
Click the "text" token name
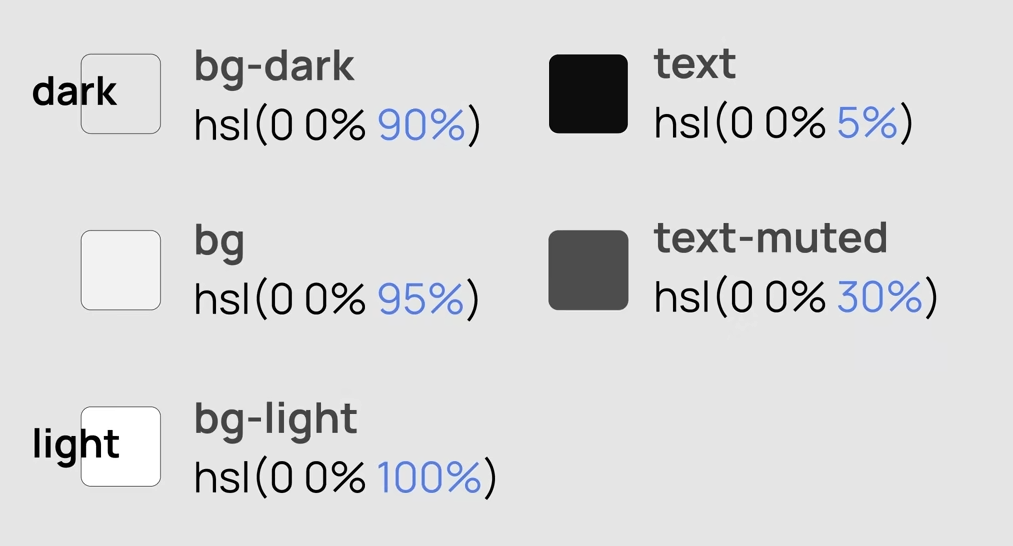695,64
